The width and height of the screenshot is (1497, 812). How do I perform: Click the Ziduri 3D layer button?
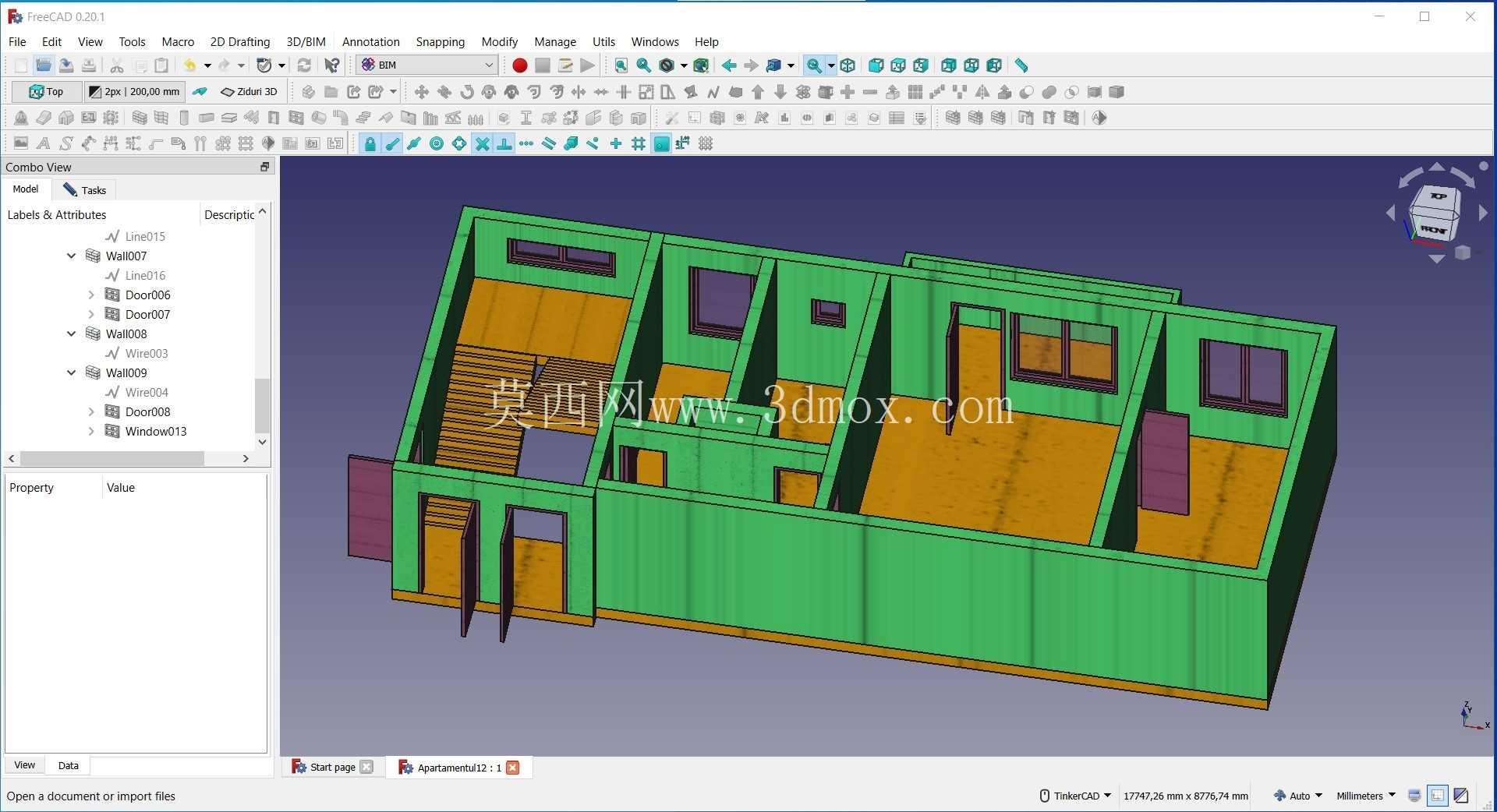pyautogui.click(x=250, y=92)
